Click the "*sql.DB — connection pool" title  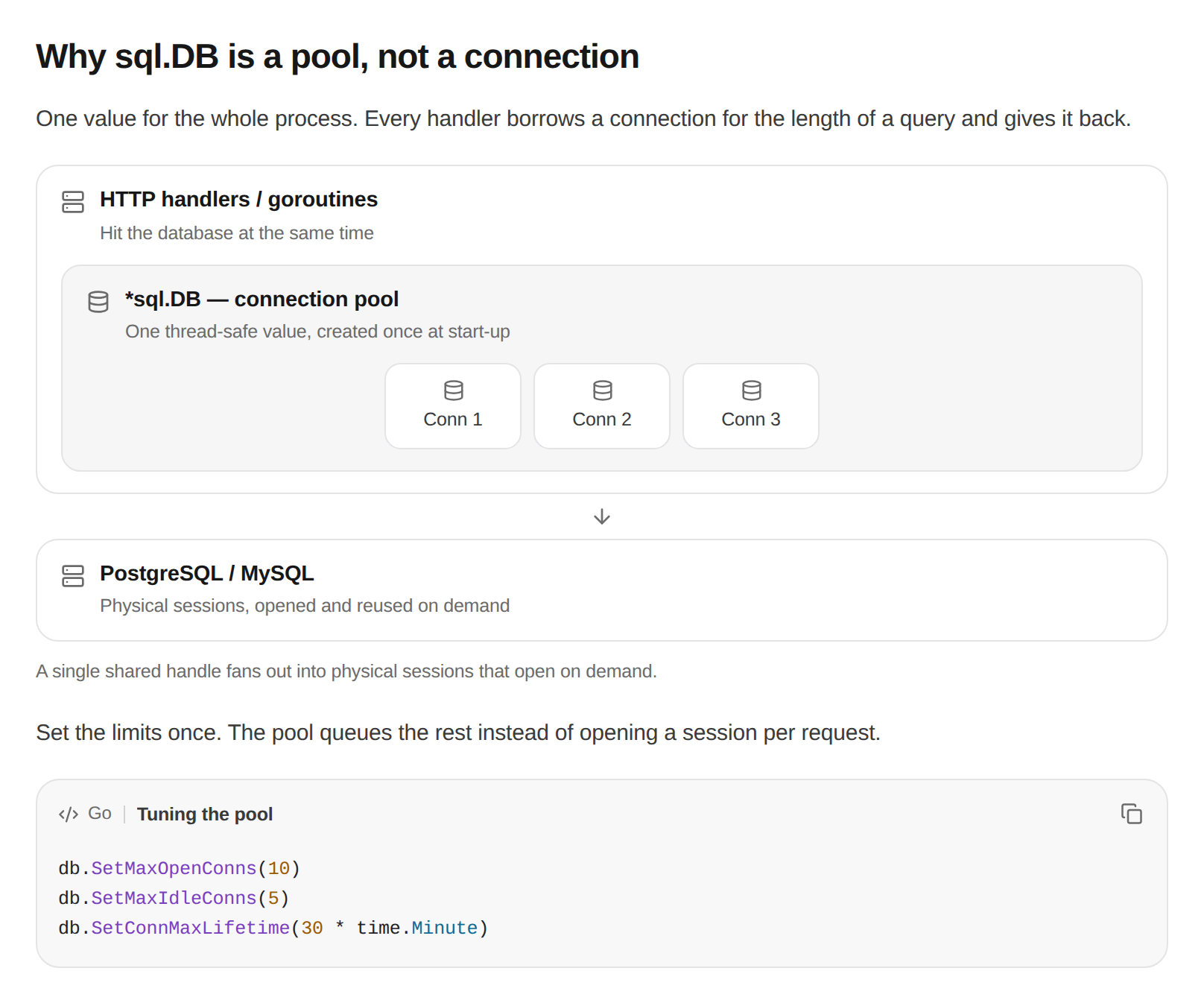tap(262, 299)
